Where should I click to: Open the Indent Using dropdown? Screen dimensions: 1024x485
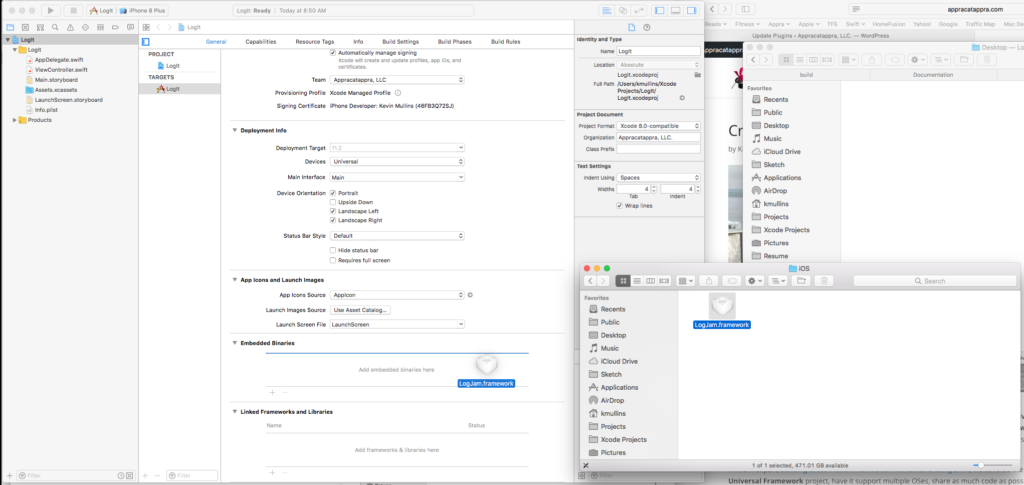[x=658, y=178]
